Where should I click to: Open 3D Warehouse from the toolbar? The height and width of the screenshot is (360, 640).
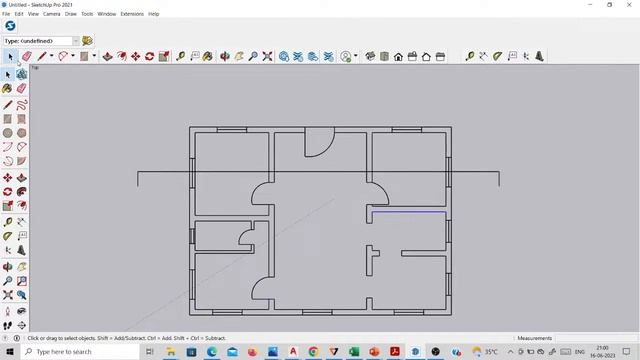click(284, 56)
